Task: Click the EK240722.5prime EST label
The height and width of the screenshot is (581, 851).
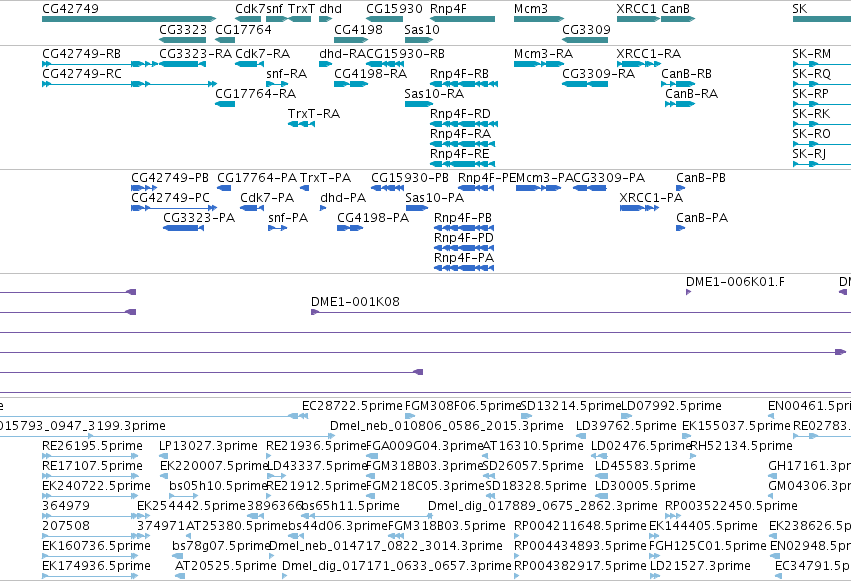Action: coord(97,485)
